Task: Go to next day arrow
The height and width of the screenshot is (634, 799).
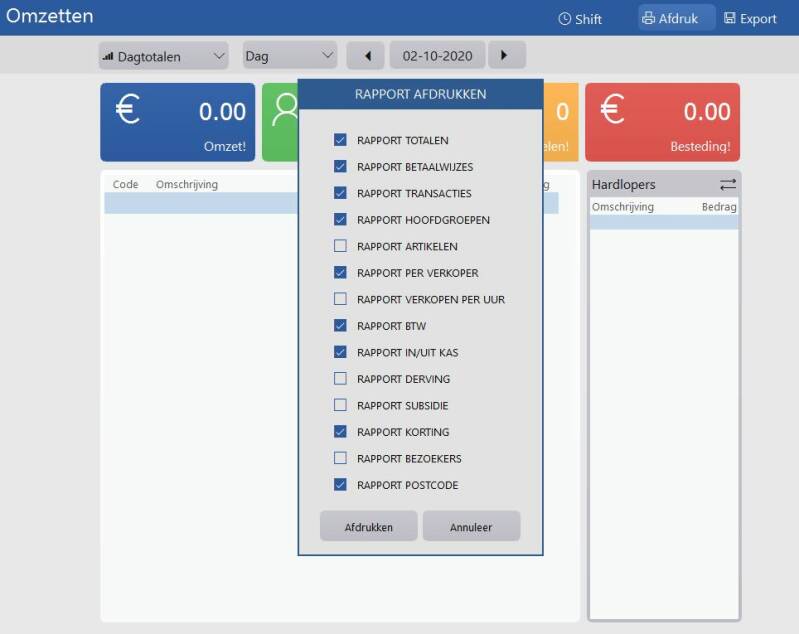Action: (507, 55)
